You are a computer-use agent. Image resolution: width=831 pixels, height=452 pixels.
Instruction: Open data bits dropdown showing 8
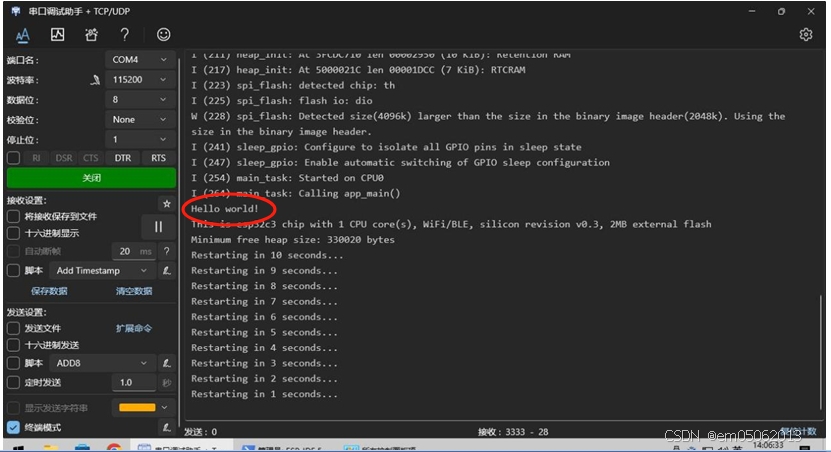(x=140, y=100)
